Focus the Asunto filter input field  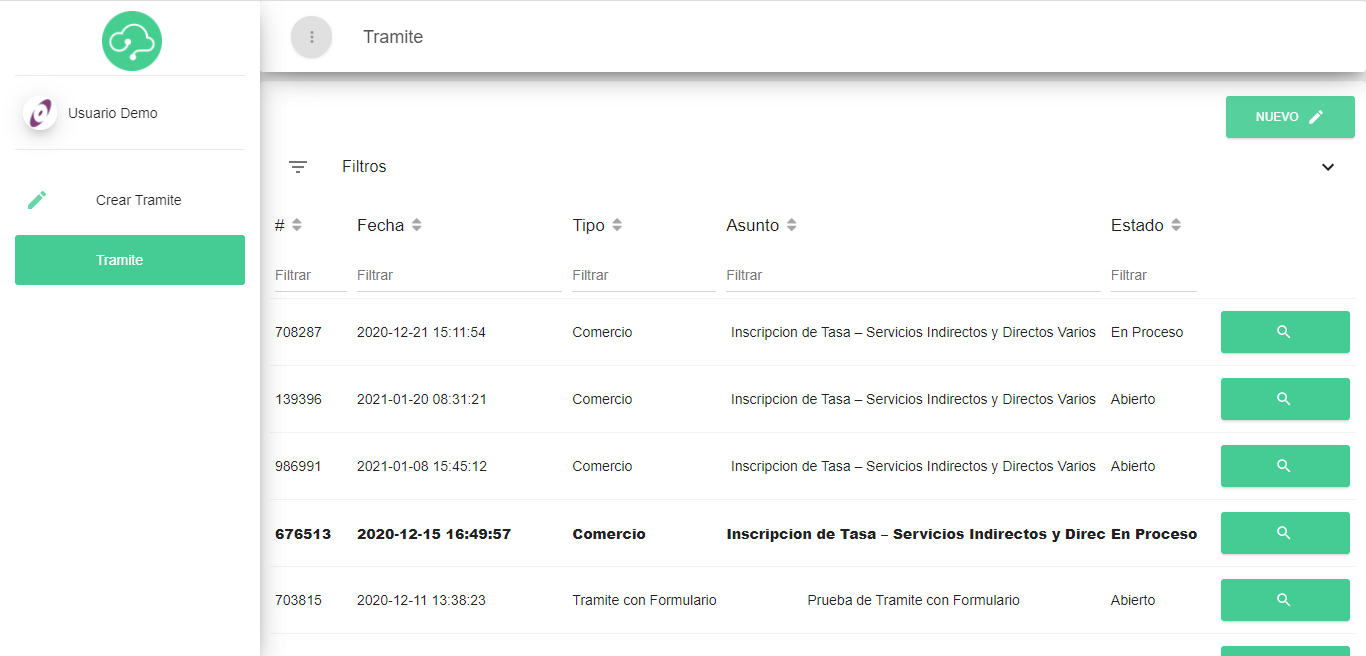(912, 275)
